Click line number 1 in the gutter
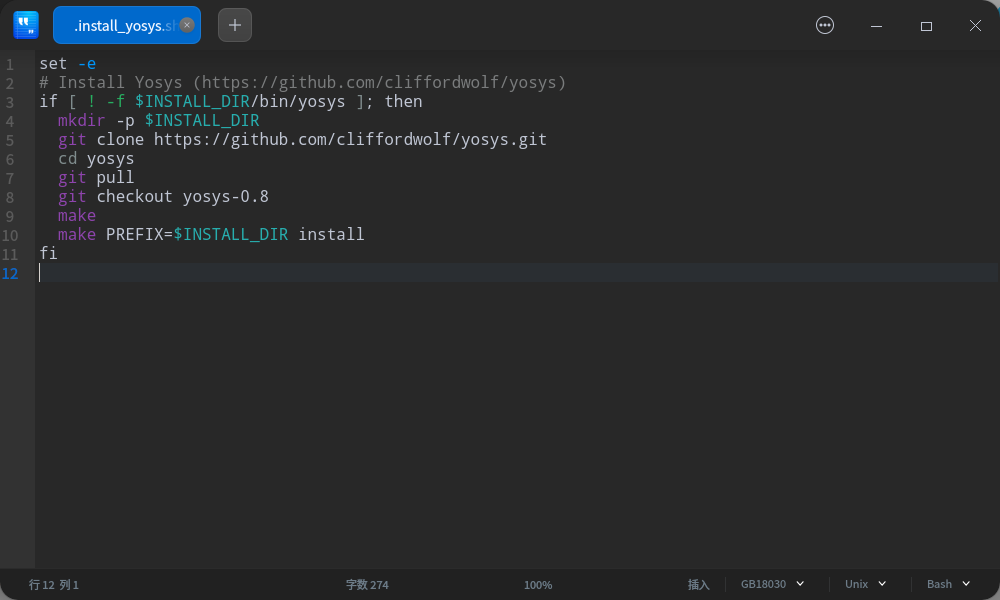This screenshot has height=600, width=1000. pyautogui.click(x=11, y=63)
